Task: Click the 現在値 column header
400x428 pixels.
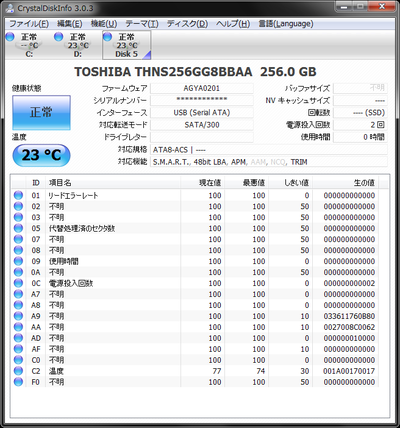Action: coord(202,183)
